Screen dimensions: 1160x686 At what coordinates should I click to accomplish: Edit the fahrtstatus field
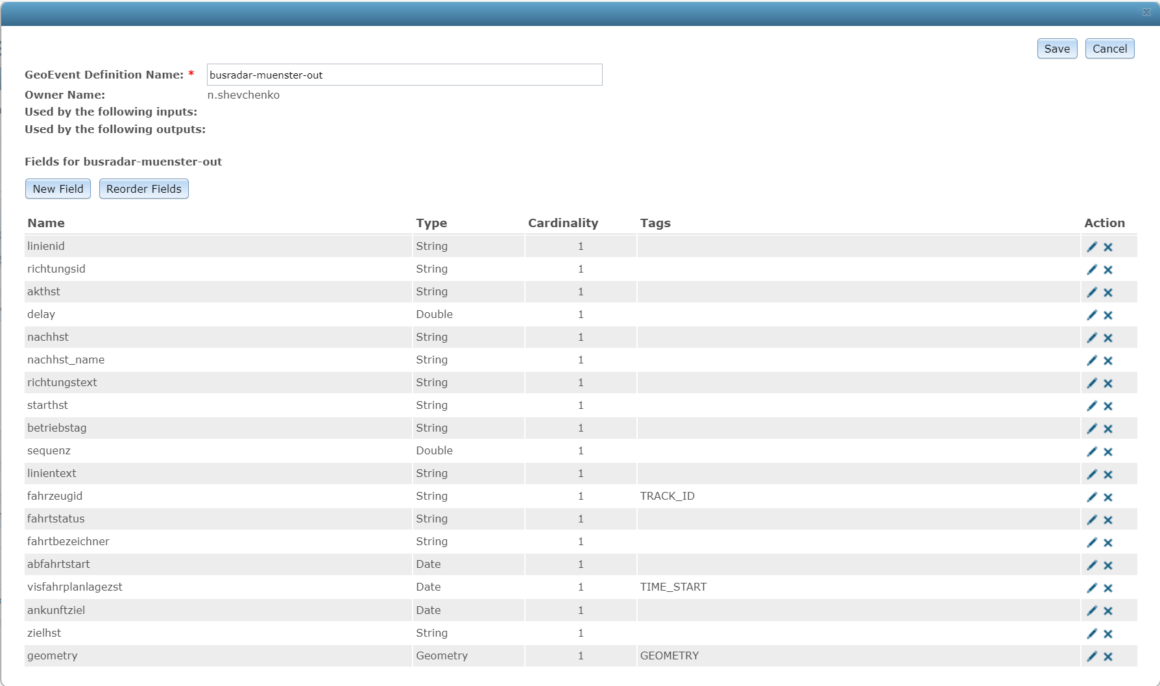pos(1092,519)
